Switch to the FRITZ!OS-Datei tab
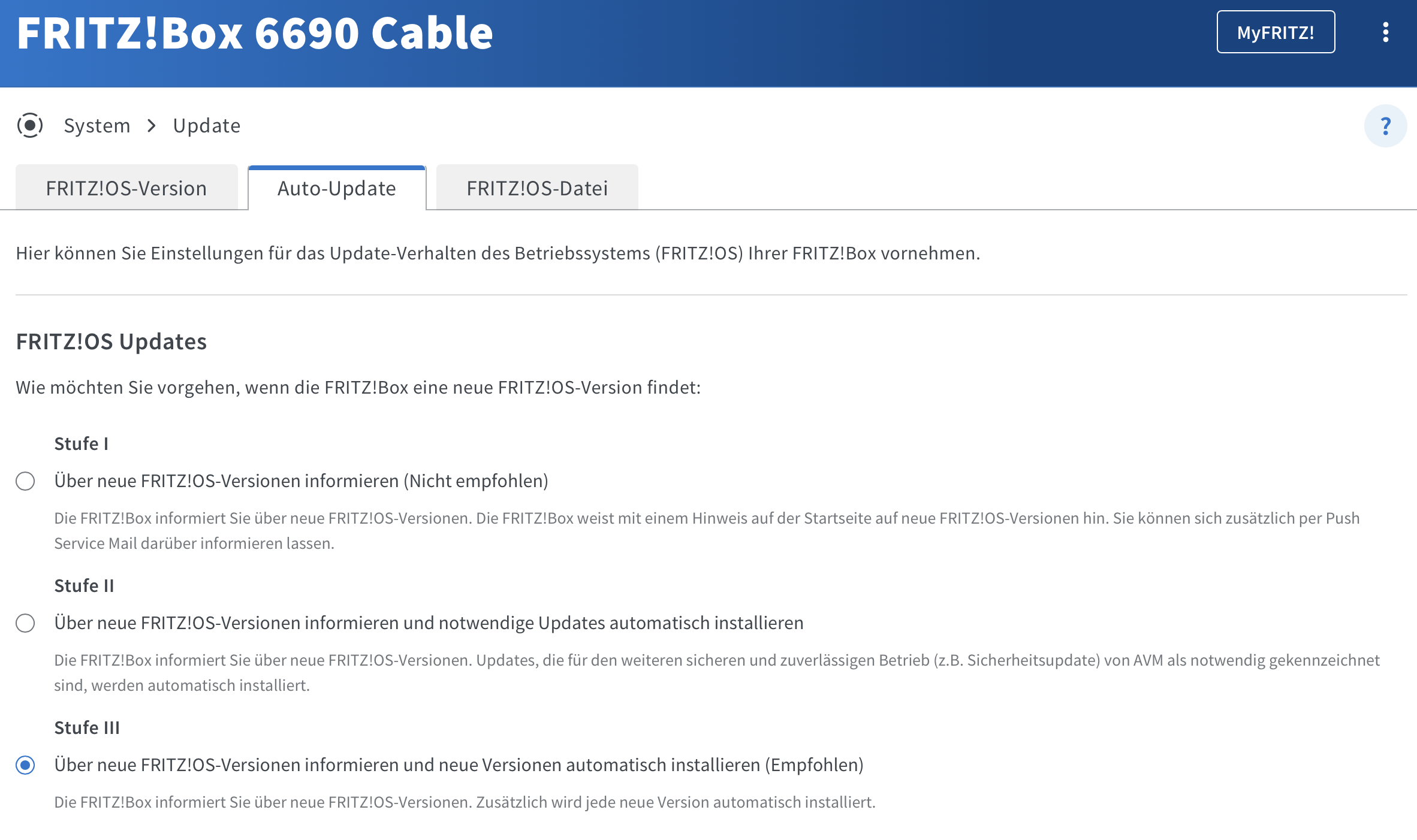 tap(537, 188)
